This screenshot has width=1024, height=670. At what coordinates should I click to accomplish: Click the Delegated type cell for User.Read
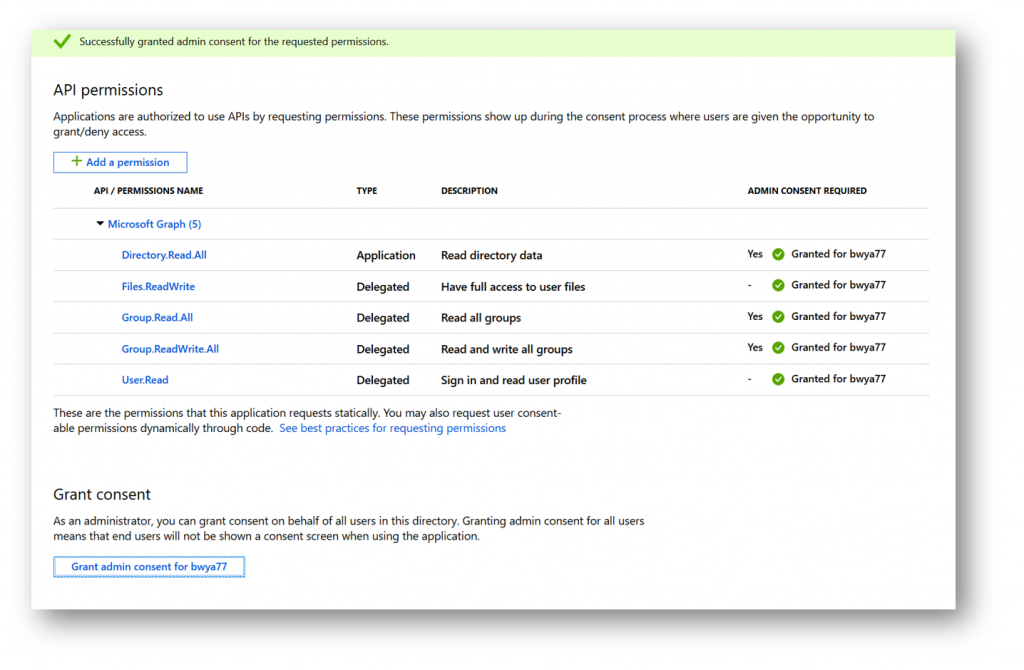[x=383, y=380]
